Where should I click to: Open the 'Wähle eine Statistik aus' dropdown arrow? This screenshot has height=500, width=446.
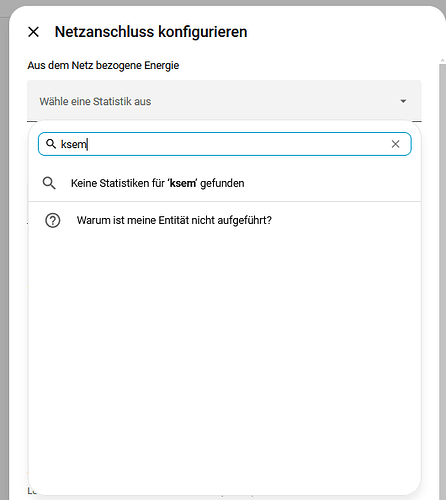tap(403, 101)
